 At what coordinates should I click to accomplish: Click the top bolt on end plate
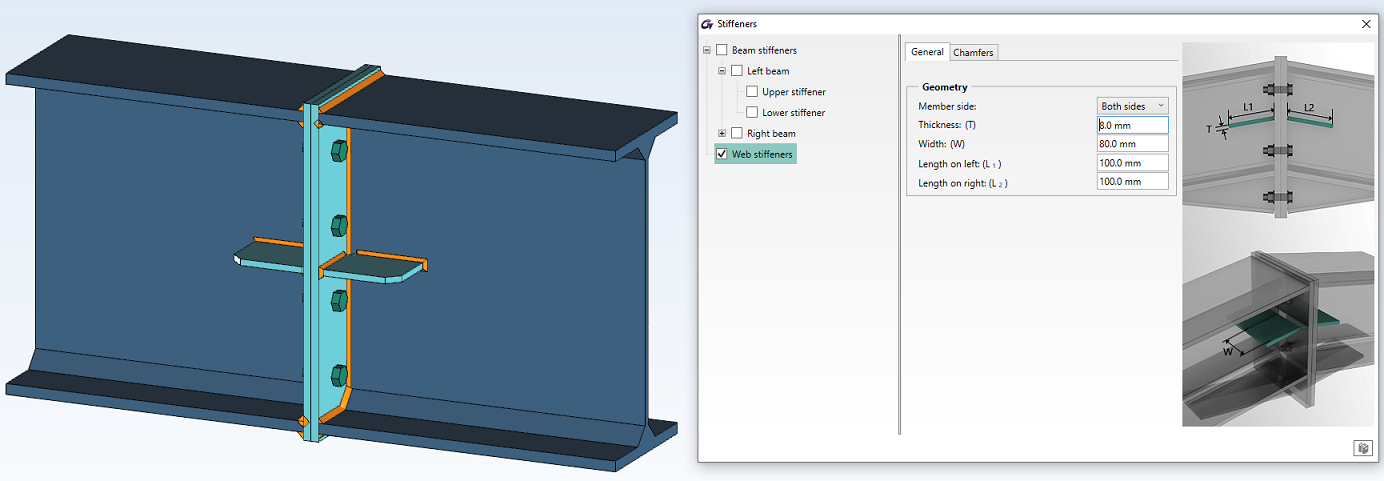pyautogui.click(x=338, y=151)
